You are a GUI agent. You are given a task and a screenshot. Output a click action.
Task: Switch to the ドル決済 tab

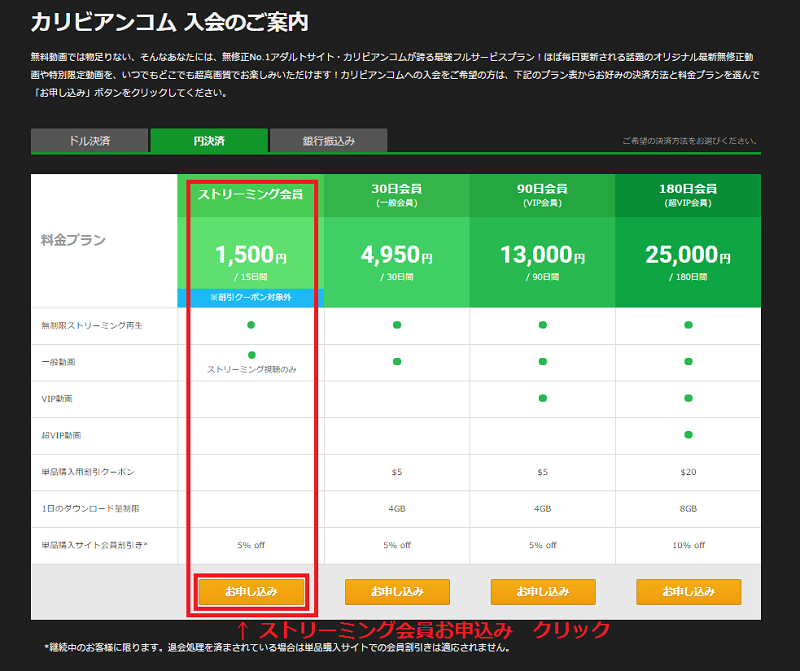click(89, 141)
